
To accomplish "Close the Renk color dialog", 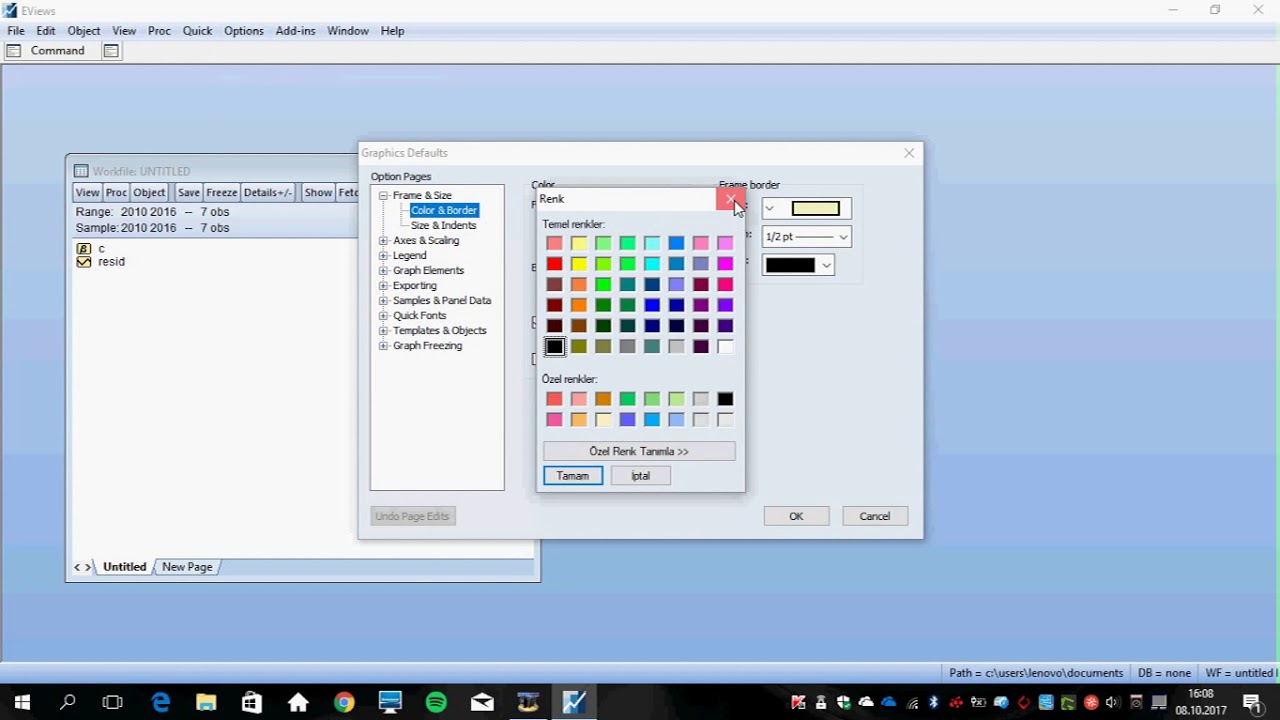I will [730, 199].
